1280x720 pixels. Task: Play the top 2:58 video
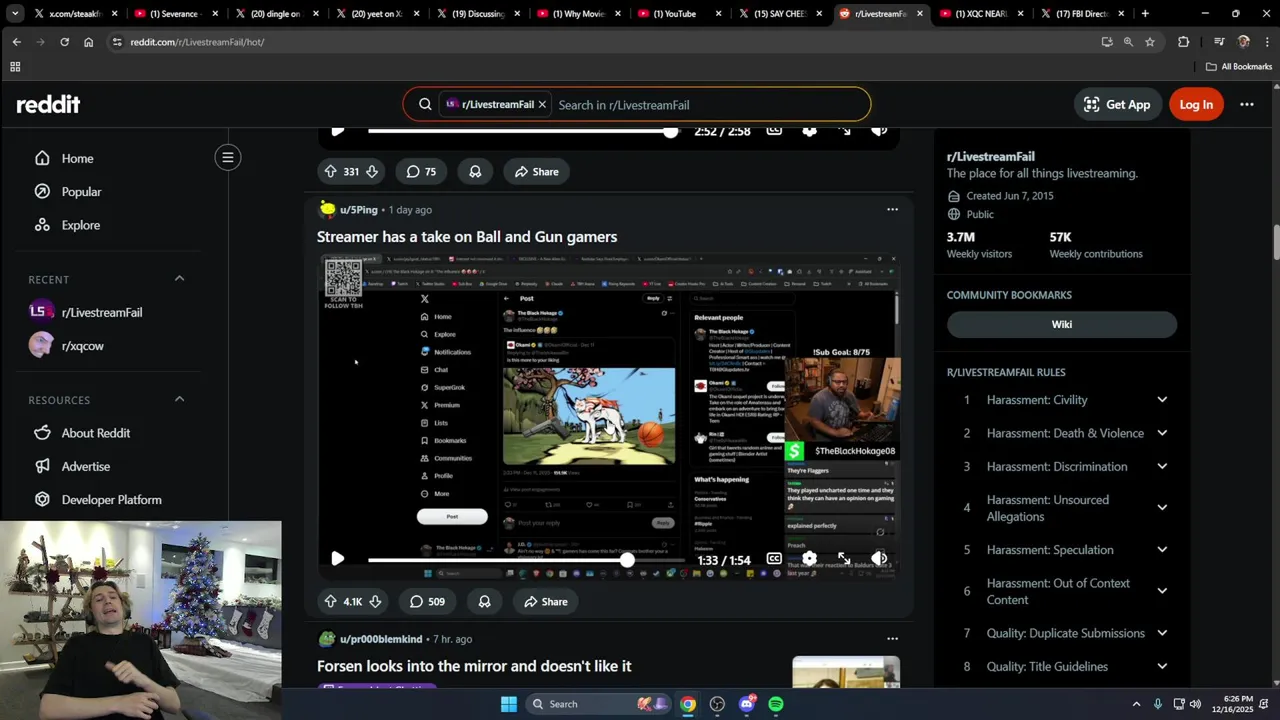coord(338,131)
